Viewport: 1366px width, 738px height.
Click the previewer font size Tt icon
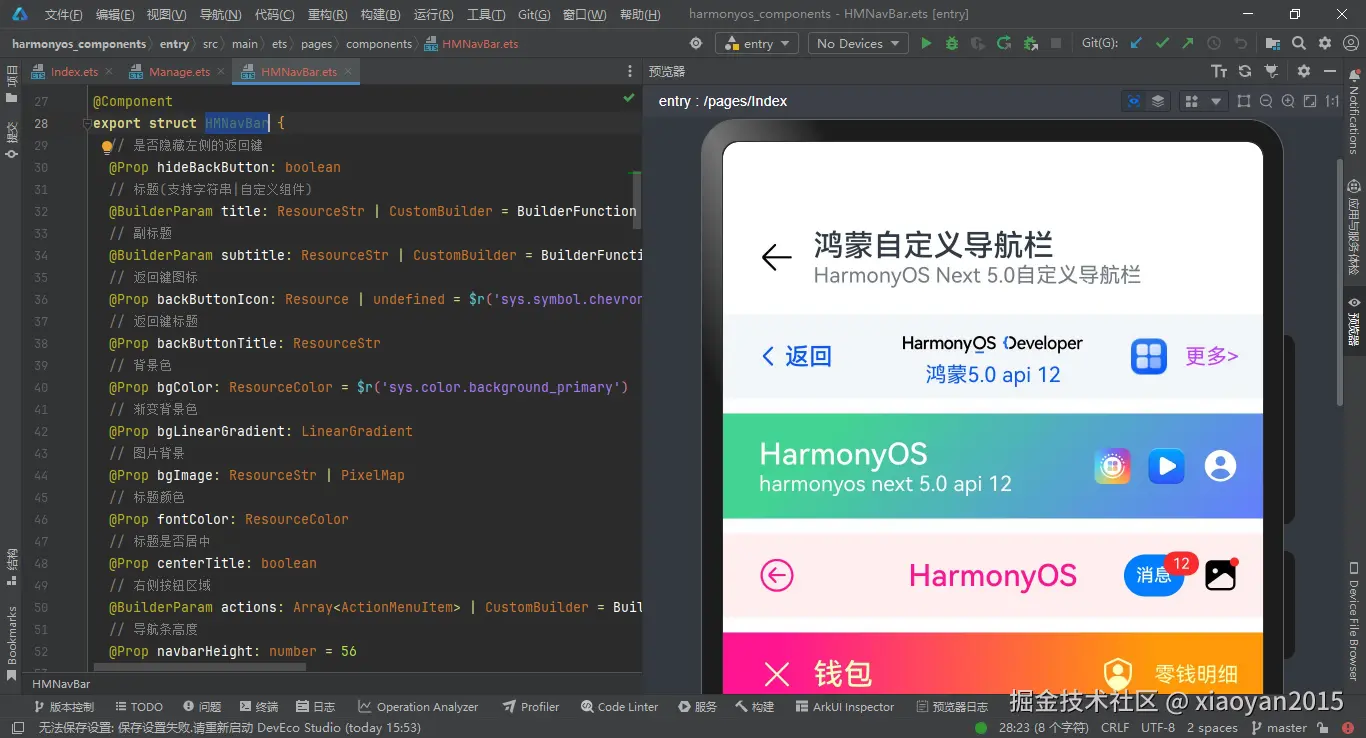pos(1219,71)
